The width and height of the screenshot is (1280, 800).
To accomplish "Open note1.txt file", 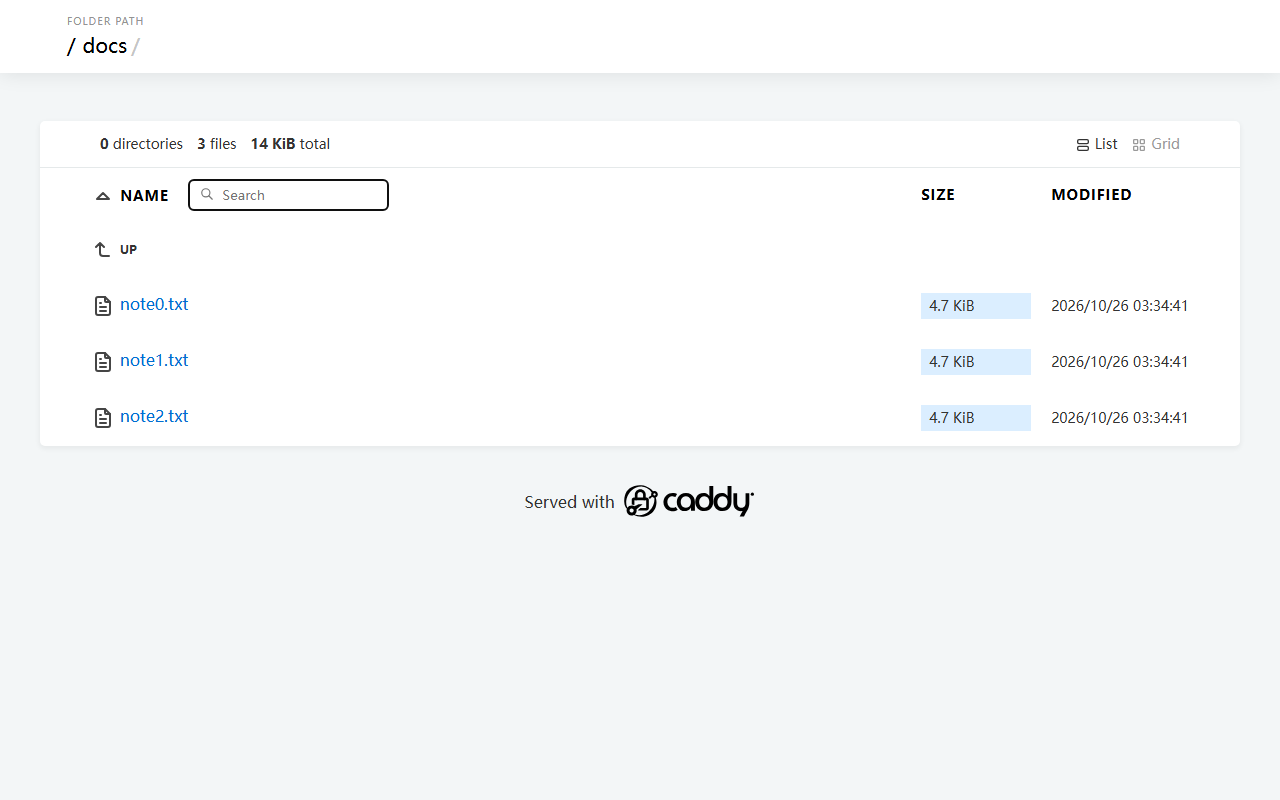I will point(154,360).
